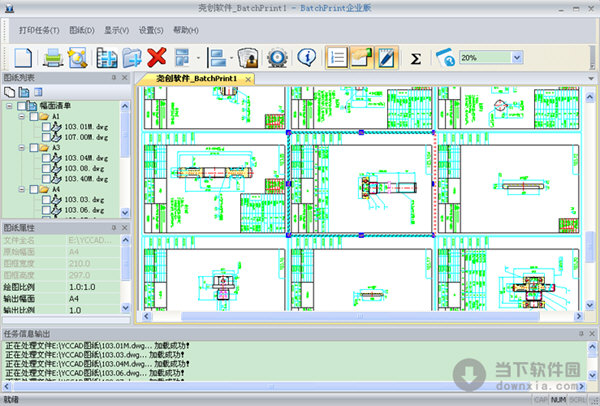600x406 pixels.
Task: Open the 显示(V) menu
Action: 117,30
